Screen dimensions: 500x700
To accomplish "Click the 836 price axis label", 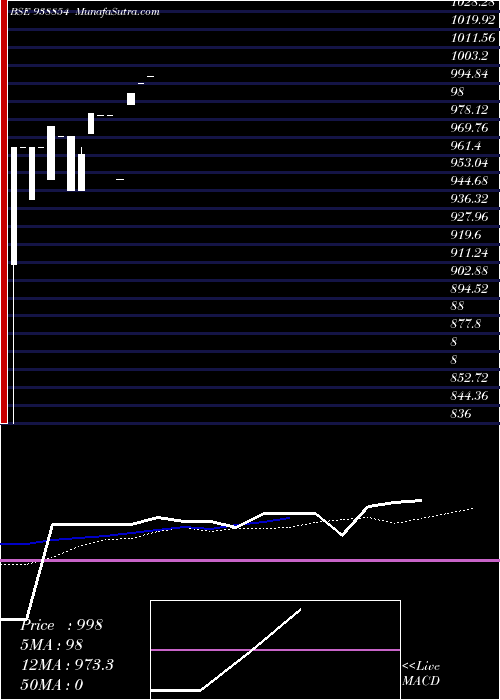I will point(461,413).
